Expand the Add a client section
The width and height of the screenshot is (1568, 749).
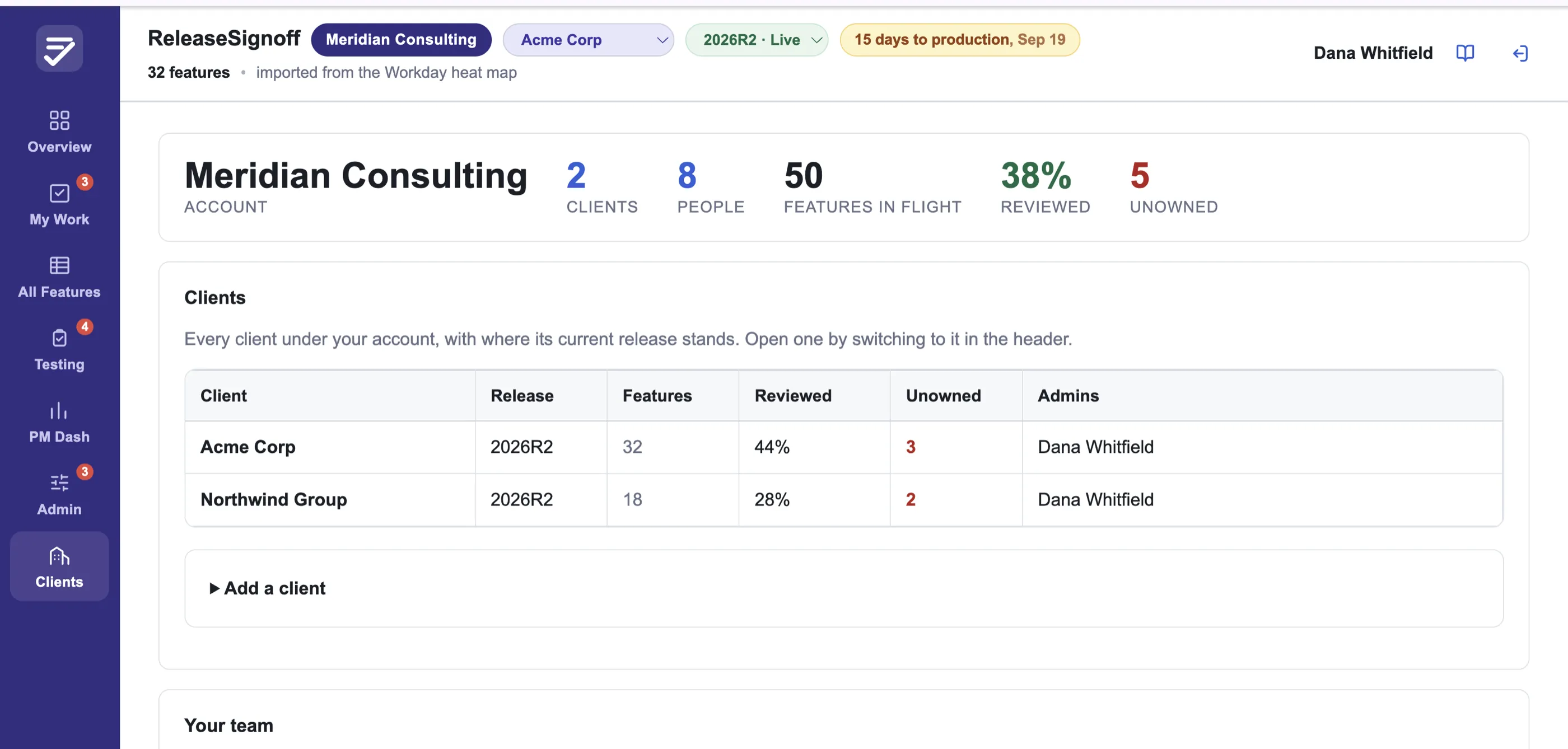(267, 588)
